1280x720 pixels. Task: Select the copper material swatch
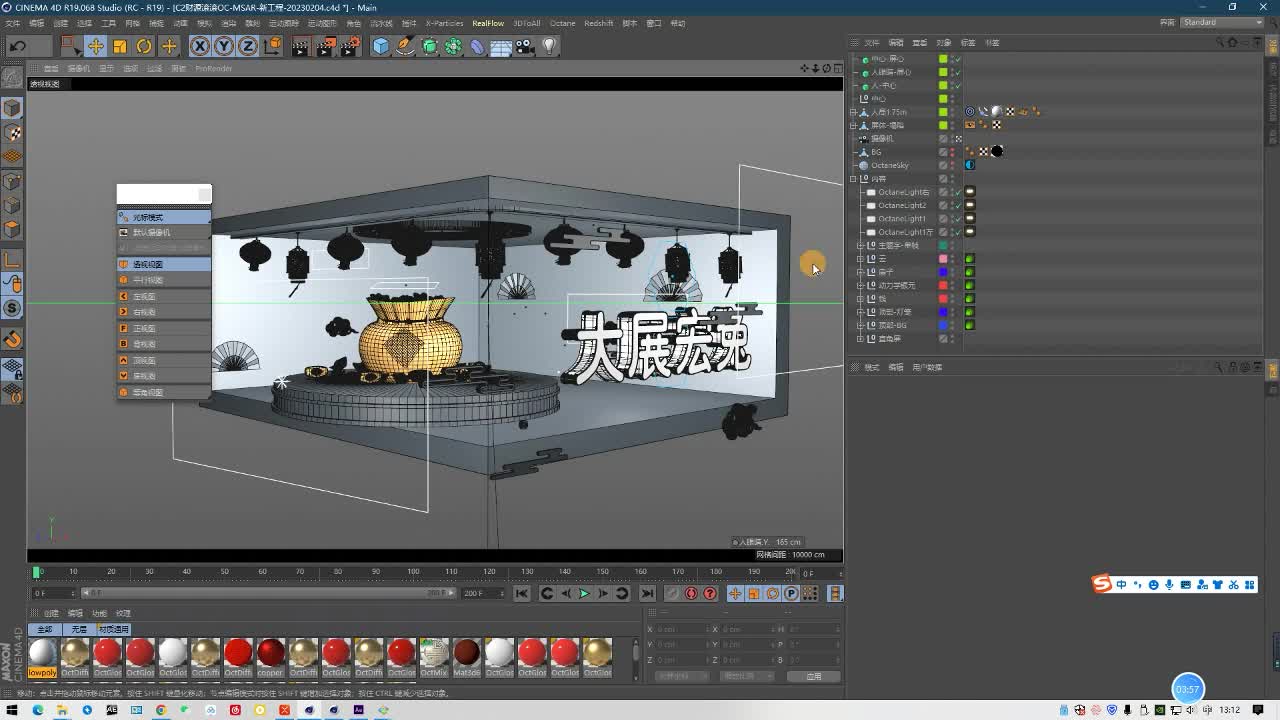point(271,654)
